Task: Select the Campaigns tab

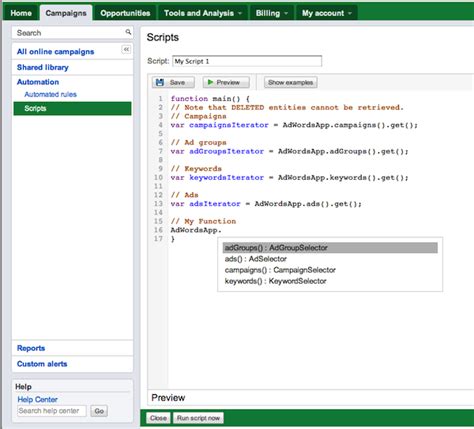Action: (66, 13)
